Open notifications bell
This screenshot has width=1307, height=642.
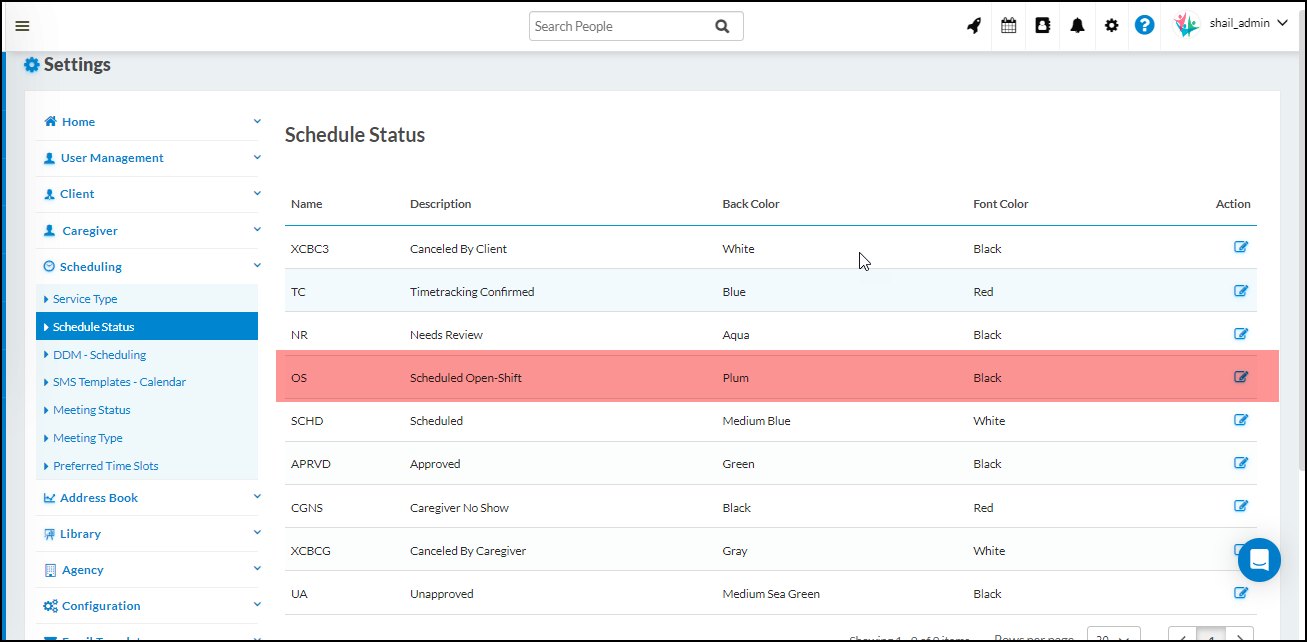(1077, 26)
